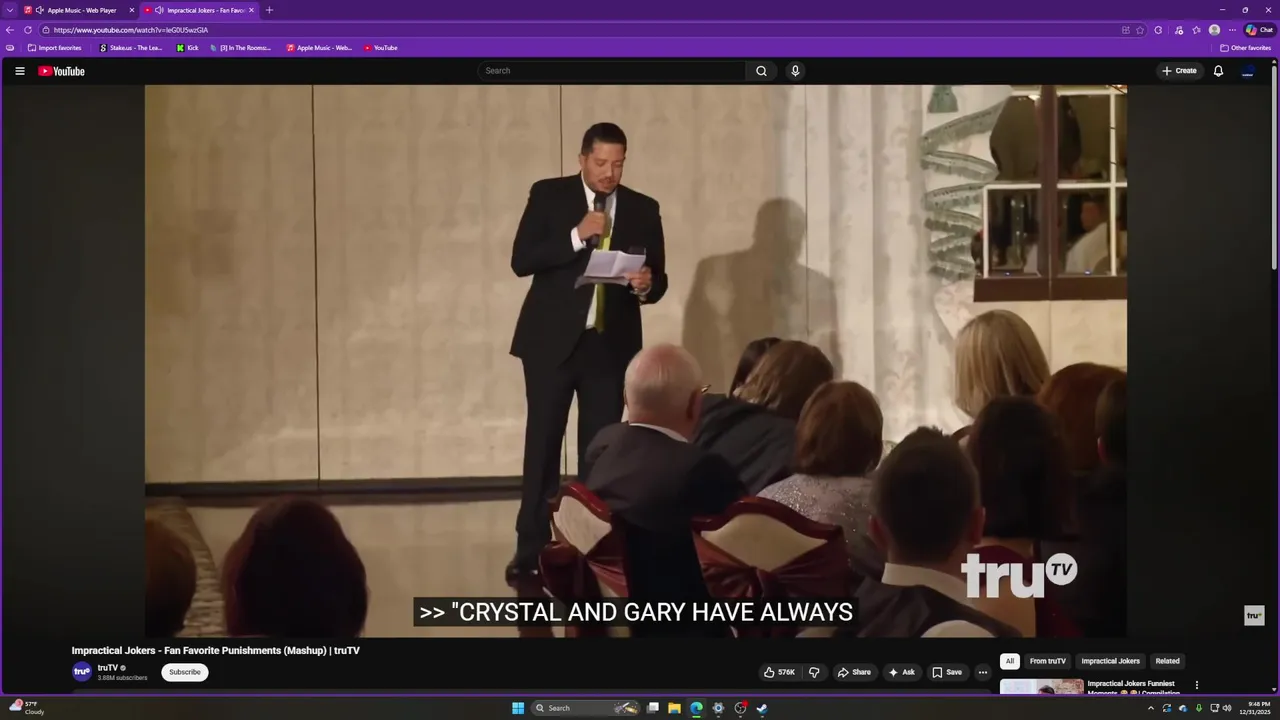Open the YouTube account avatar menu
Viewport: 1280px width, 720px height.
(1248, 71)
